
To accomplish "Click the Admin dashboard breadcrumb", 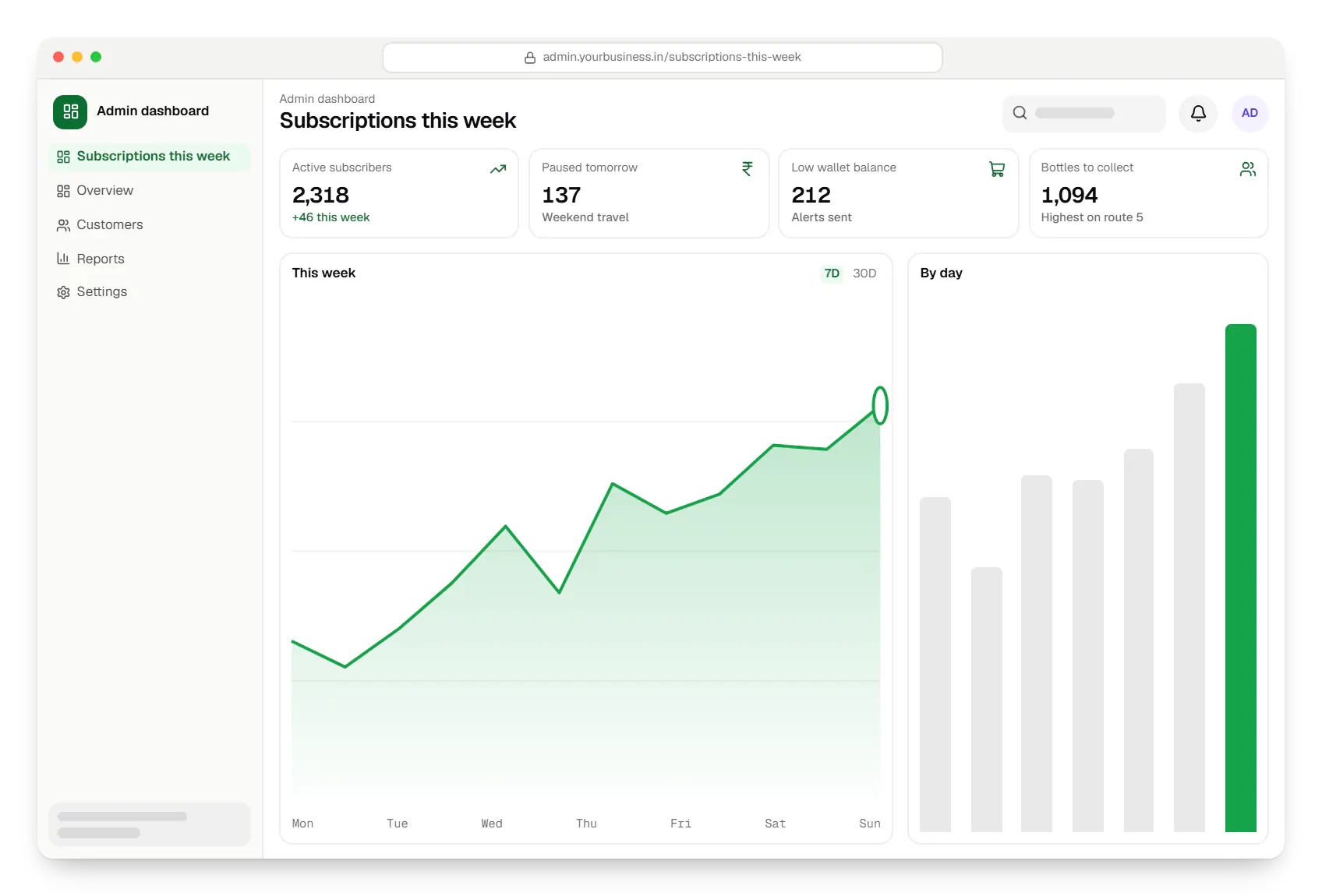I will tap(327, 99).
